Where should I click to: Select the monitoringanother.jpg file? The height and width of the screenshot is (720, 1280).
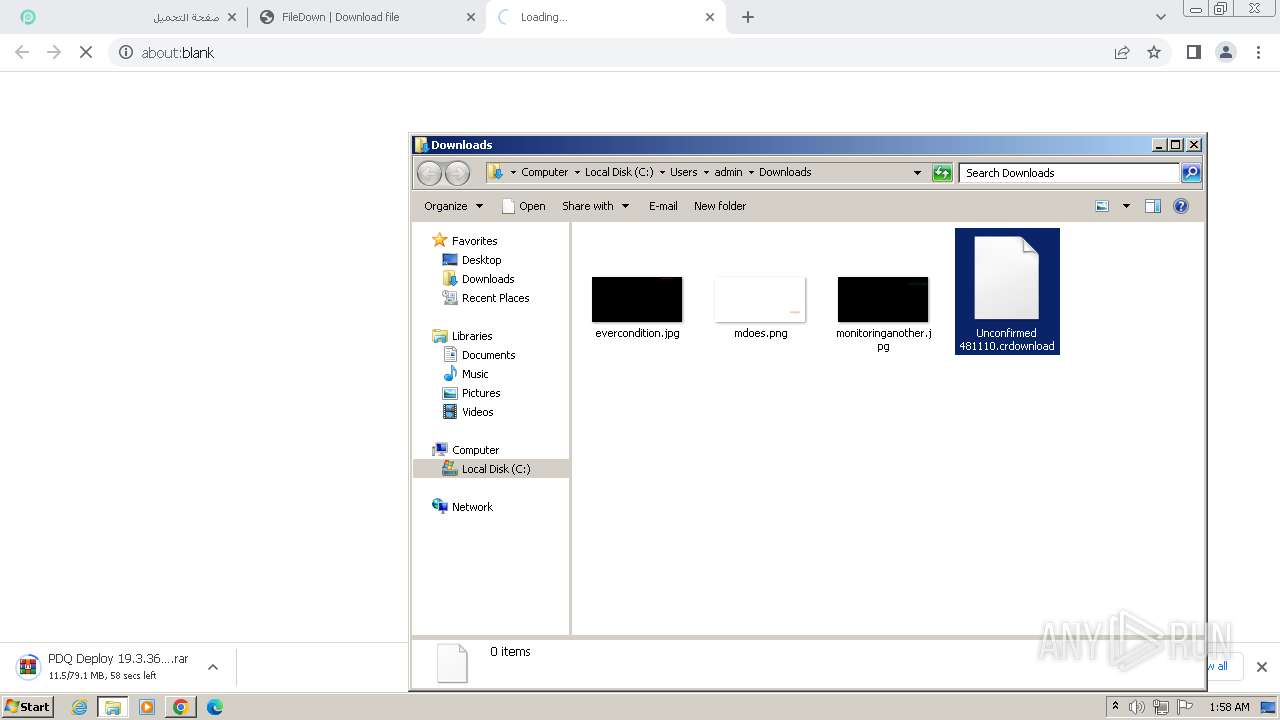883,314
